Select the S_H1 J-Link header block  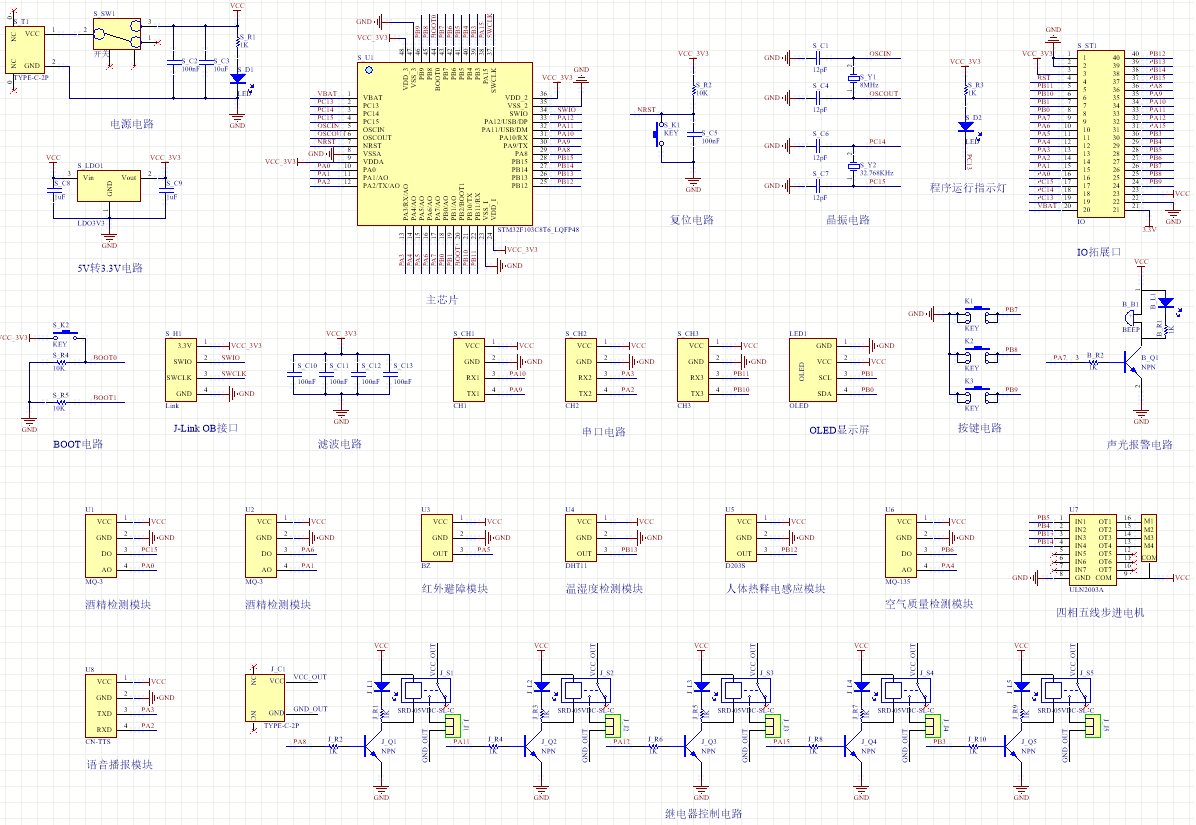click(181, 370)
